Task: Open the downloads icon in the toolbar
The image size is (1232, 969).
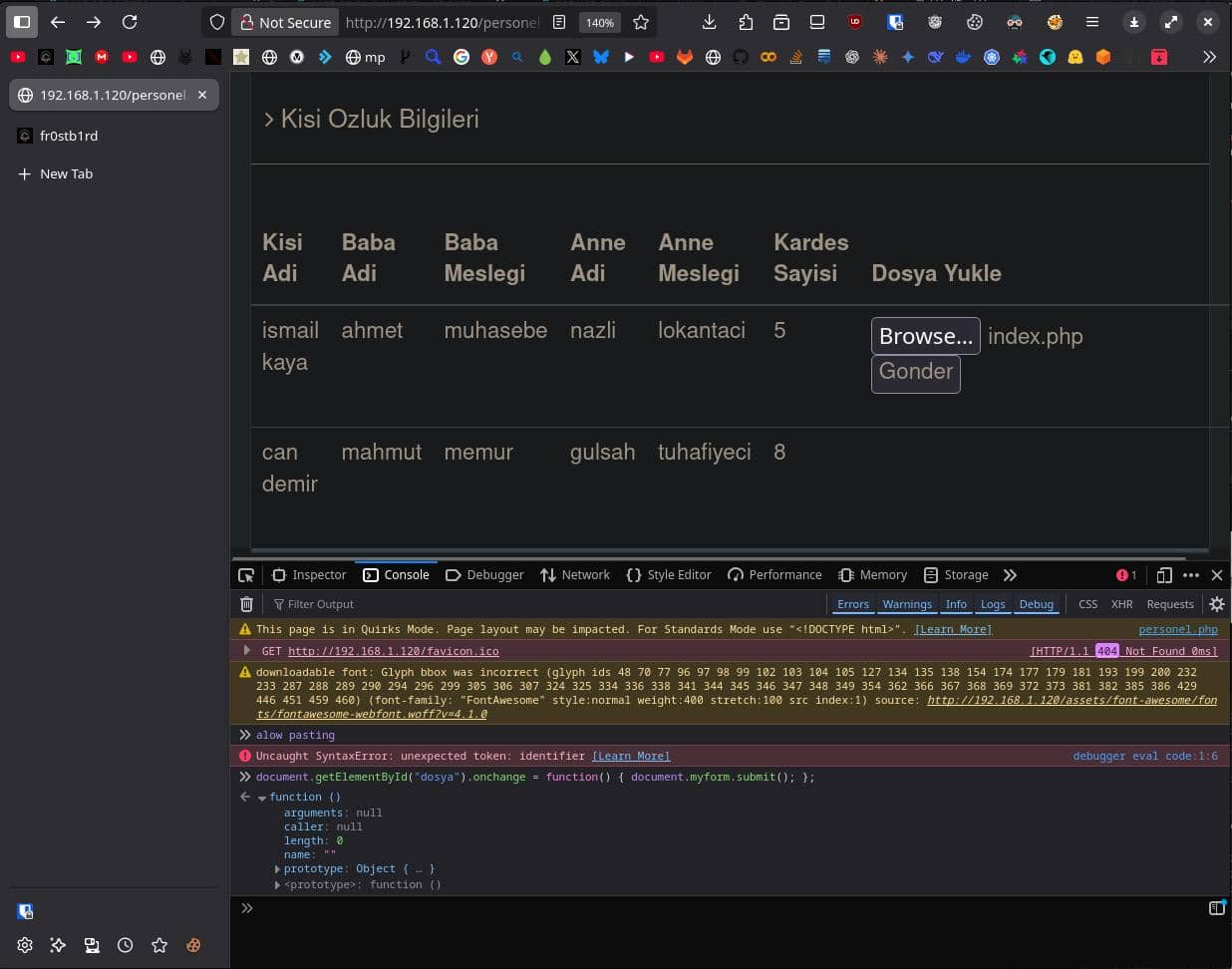Action: (709, 22)
